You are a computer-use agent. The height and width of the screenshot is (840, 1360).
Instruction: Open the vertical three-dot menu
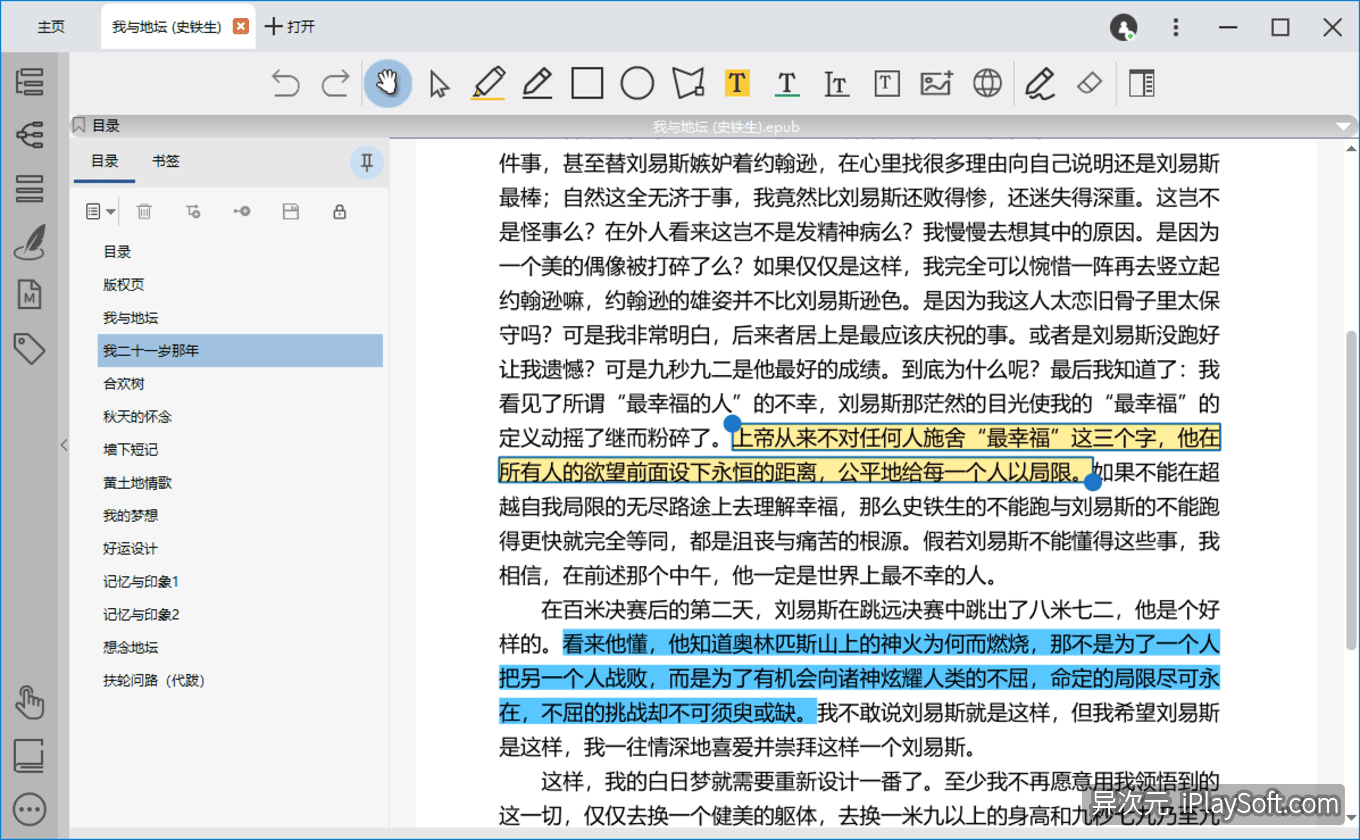[1176, 27]
